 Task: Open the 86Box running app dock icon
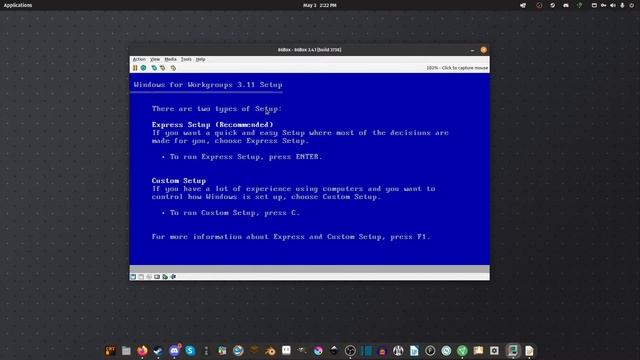pos(513,351)
